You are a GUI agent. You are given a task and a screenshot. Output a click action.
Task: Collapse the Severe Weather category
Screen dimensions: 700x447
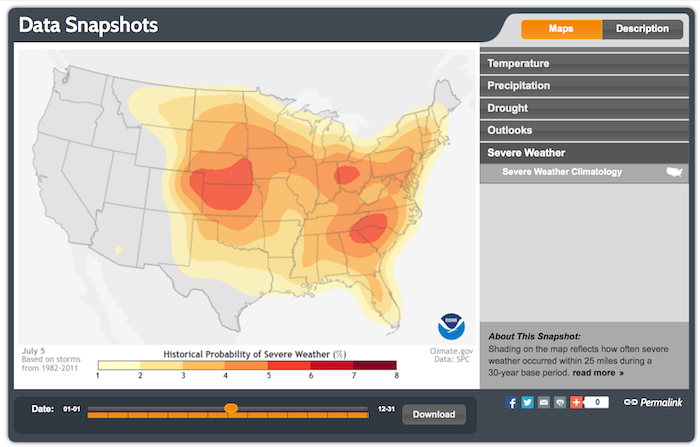(526, 153)
